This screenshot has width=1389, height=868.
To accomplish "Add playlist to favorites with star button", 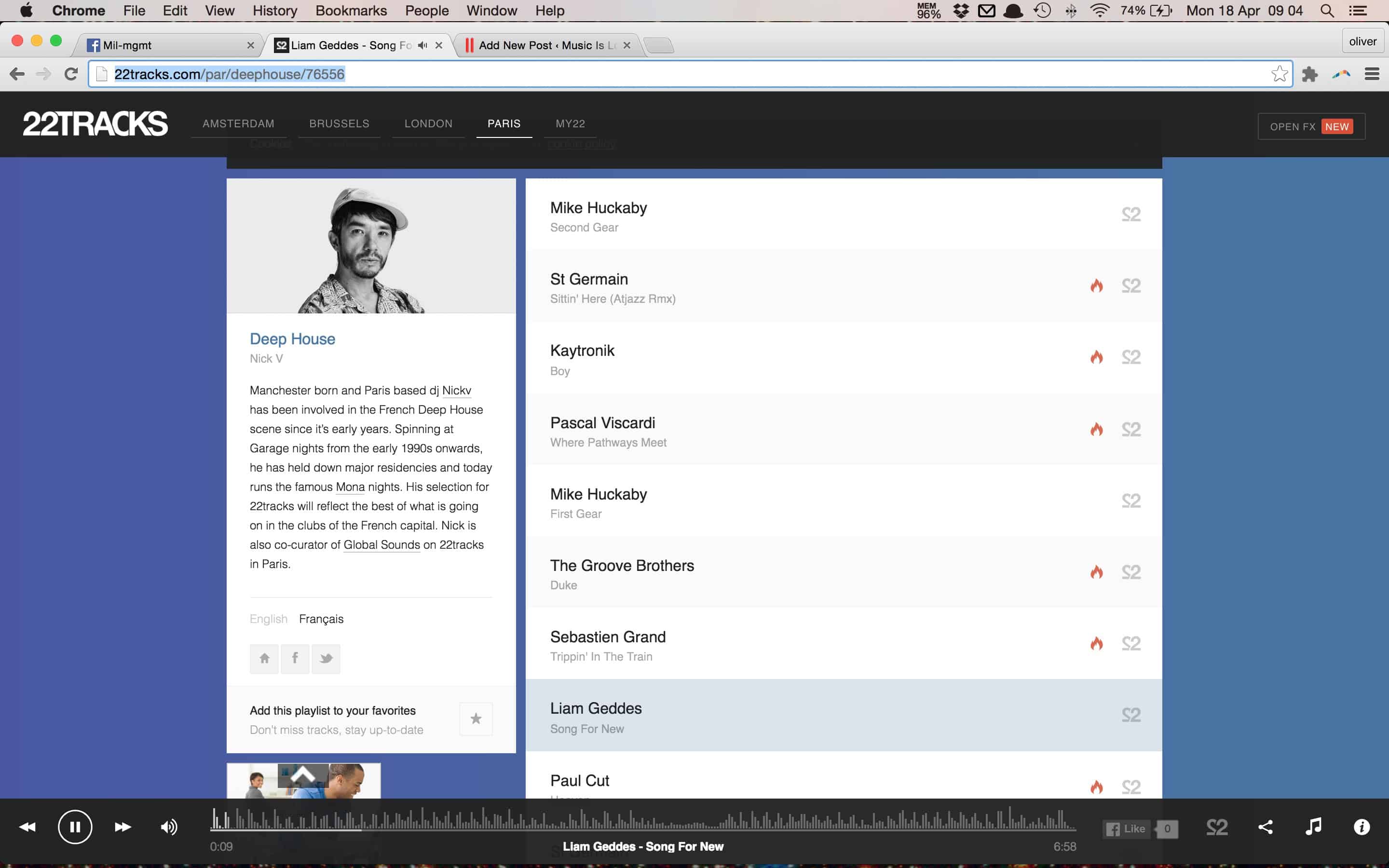I will pos(476,719).
